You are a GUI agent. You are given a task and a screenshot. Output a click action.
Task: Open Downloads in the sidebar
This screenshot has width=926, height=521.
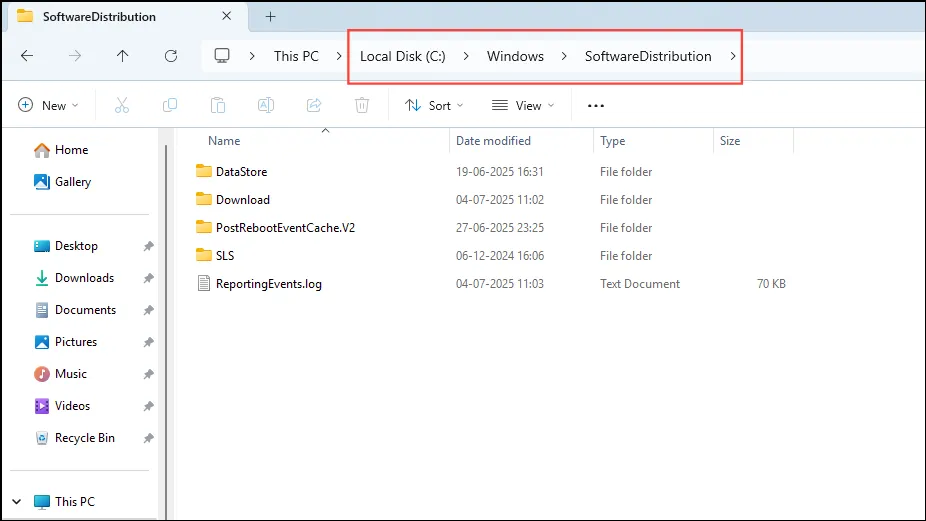[x=84, y=278]
